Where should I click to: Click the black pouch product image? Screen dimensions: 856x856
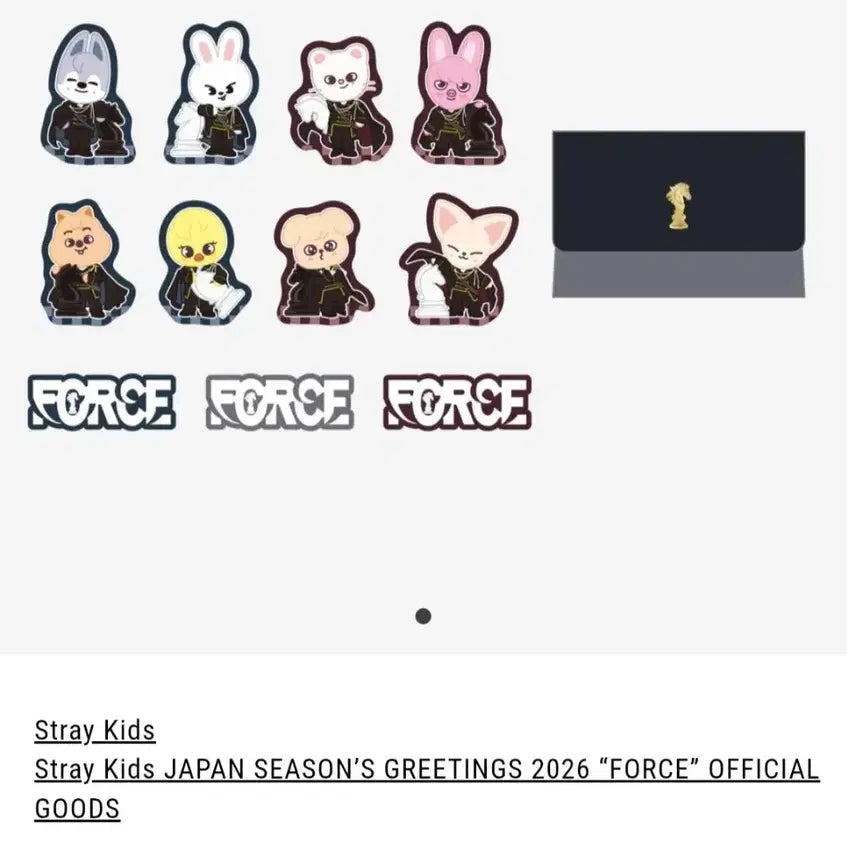pos(679,214)
